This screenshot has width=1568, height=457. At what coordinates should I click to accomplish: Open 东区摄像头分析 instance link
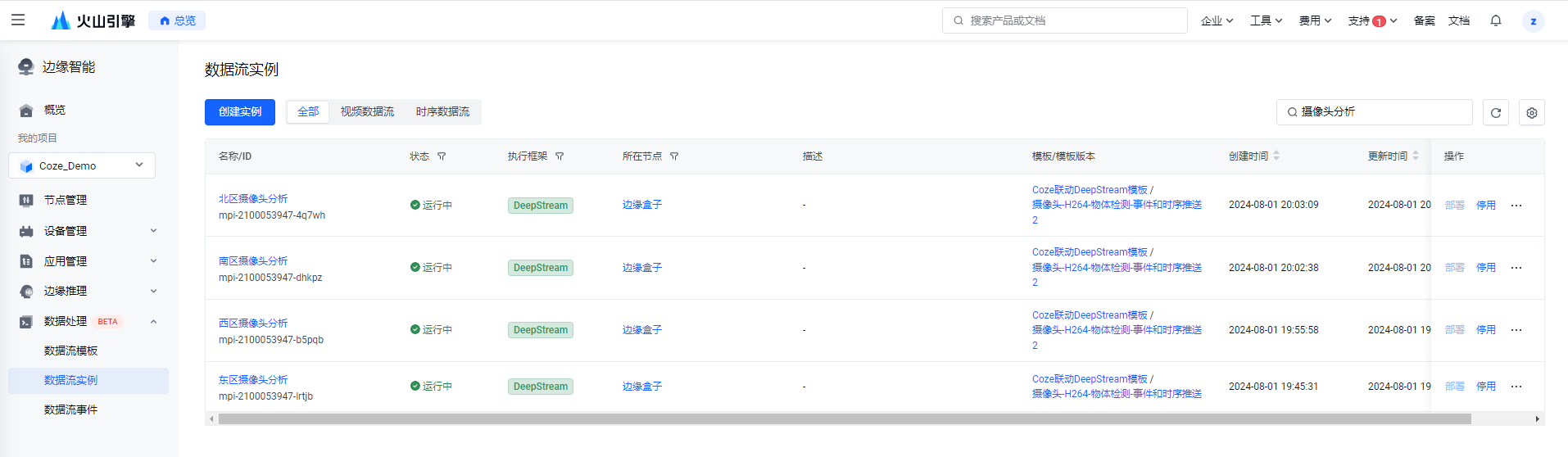[253, 380]
